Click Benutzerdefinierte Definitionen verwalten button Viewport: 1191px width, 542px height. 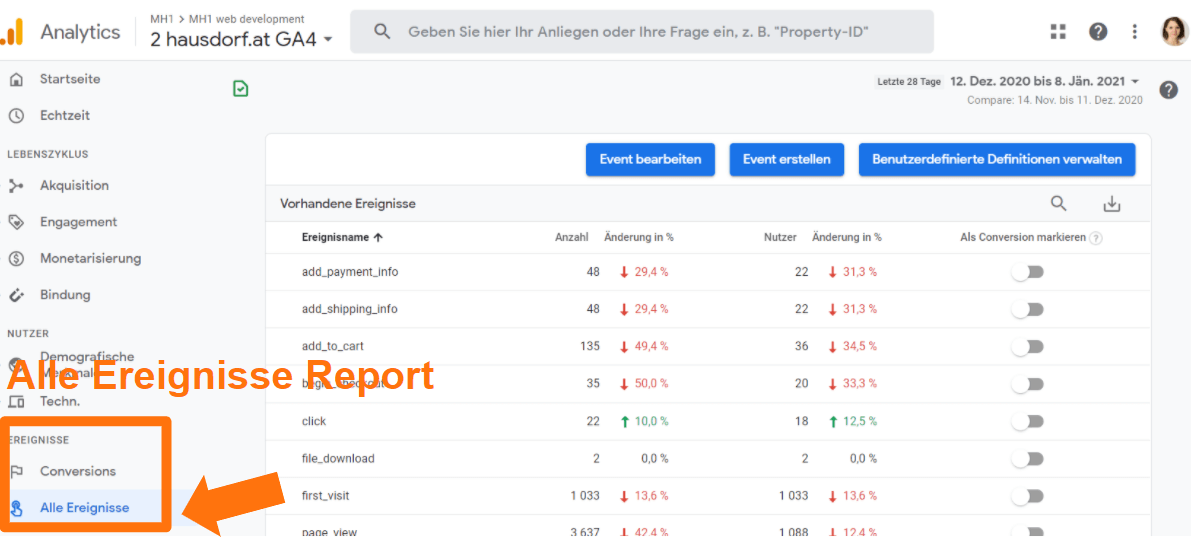coord(997,159)
